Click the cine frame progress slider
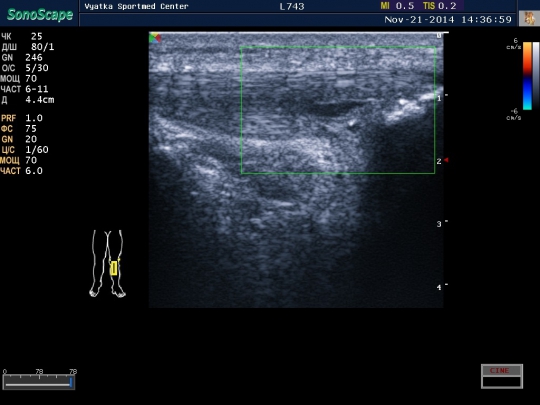The height and width of the screenshot is (405, 540). [39, 382]
